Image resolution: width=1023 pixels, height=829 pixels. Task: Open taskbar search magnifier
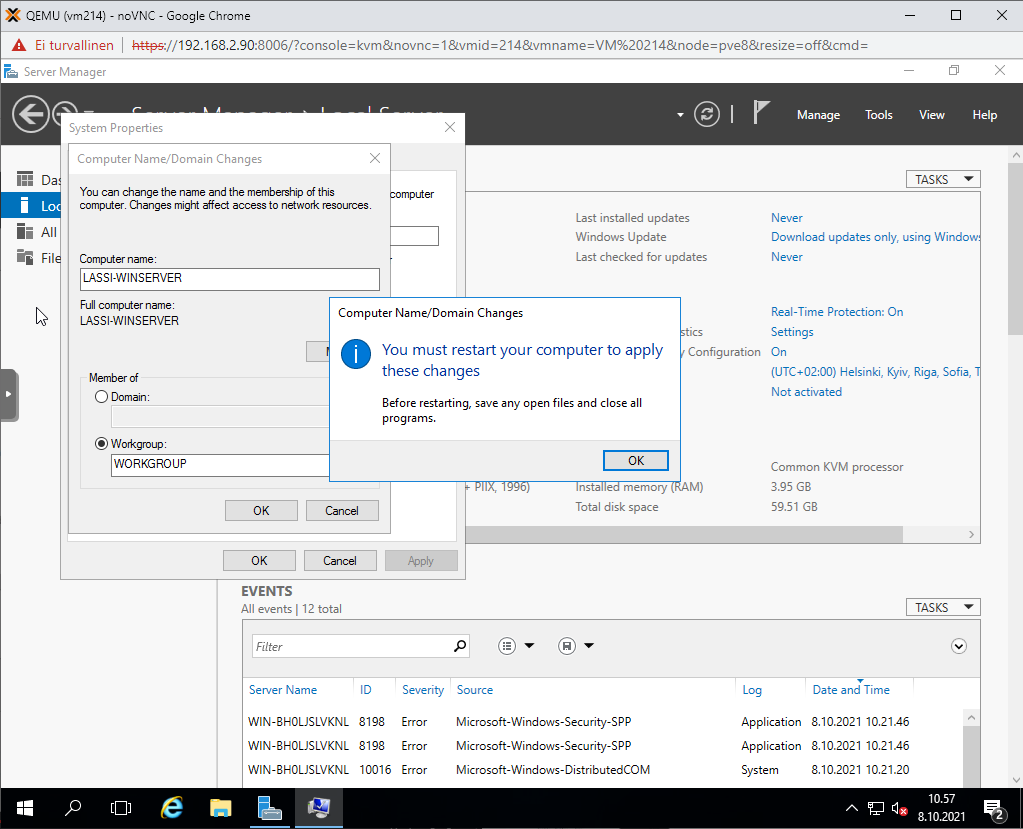pyautogui.click(x=73, y=808)
